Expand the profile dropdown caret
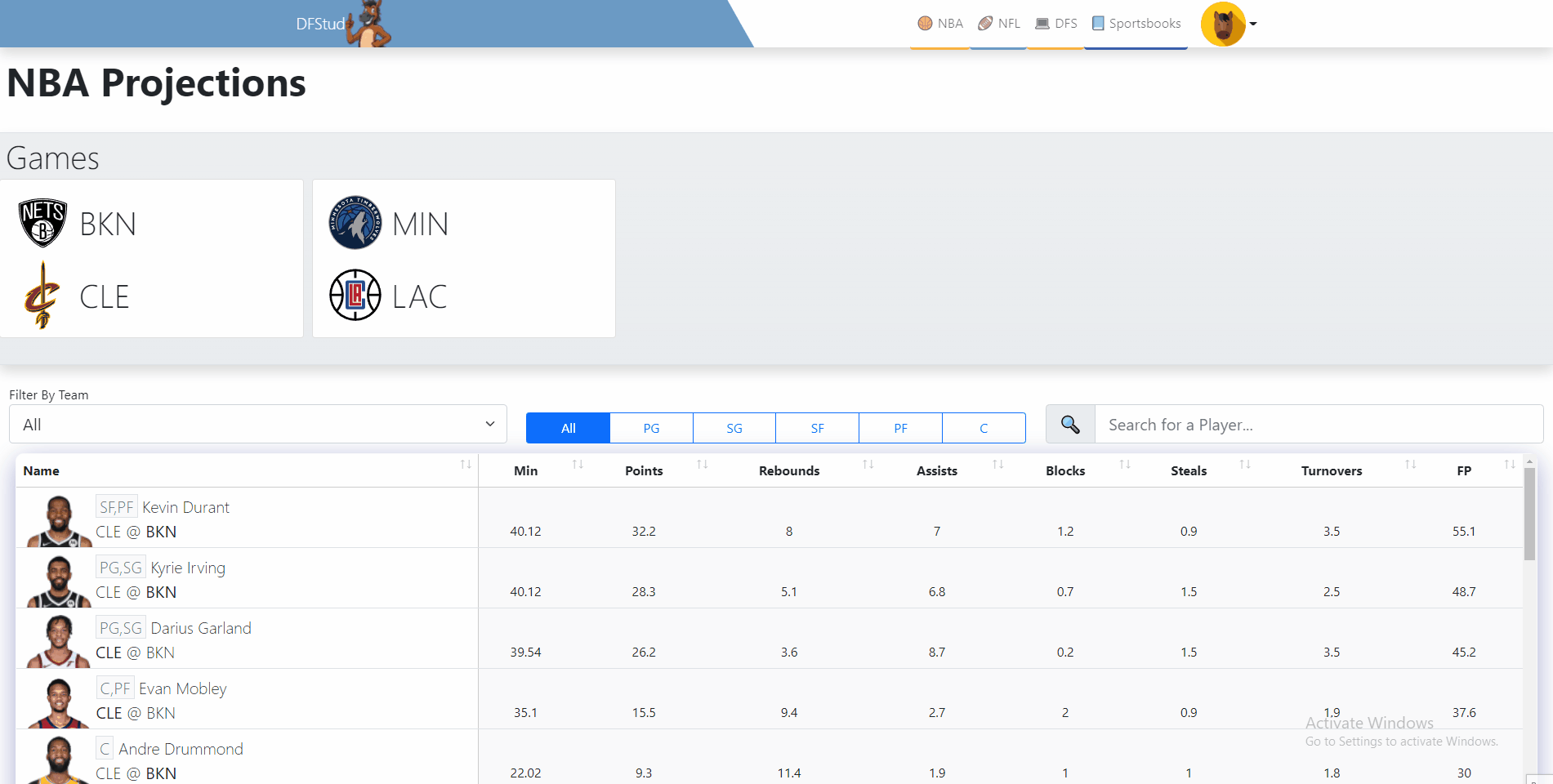This screenshot has height=784, width=1553. [x=1253, y=24]
